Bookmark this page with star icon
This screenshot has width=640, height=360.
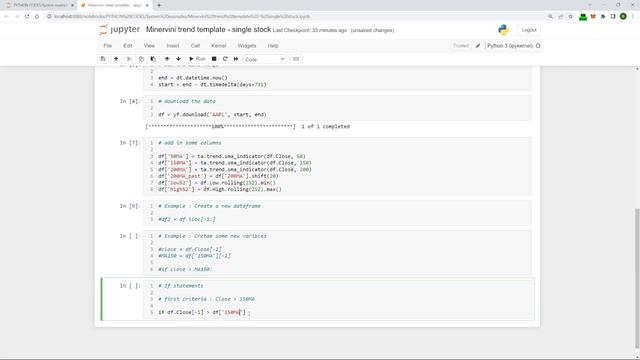571,16
